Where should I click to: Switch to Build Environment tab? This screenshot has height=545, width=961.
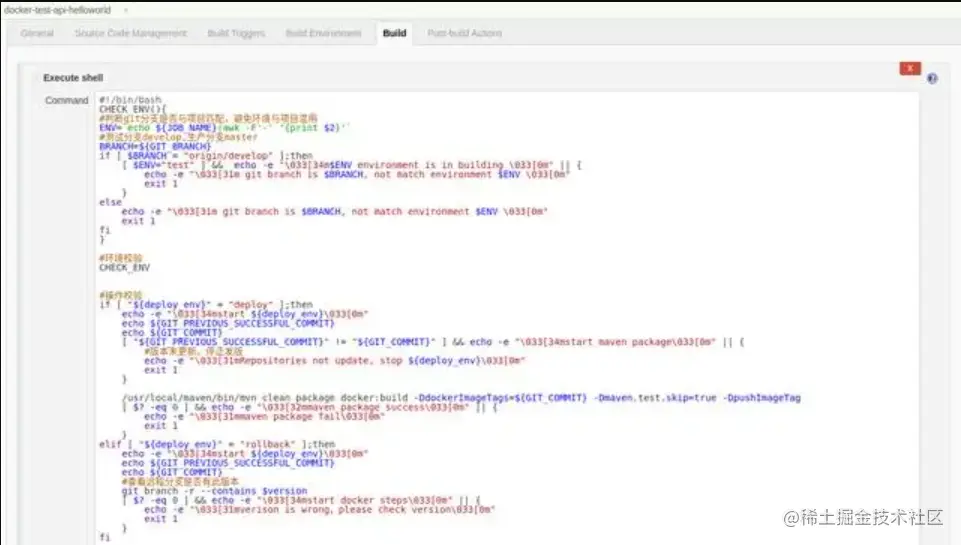324,33
